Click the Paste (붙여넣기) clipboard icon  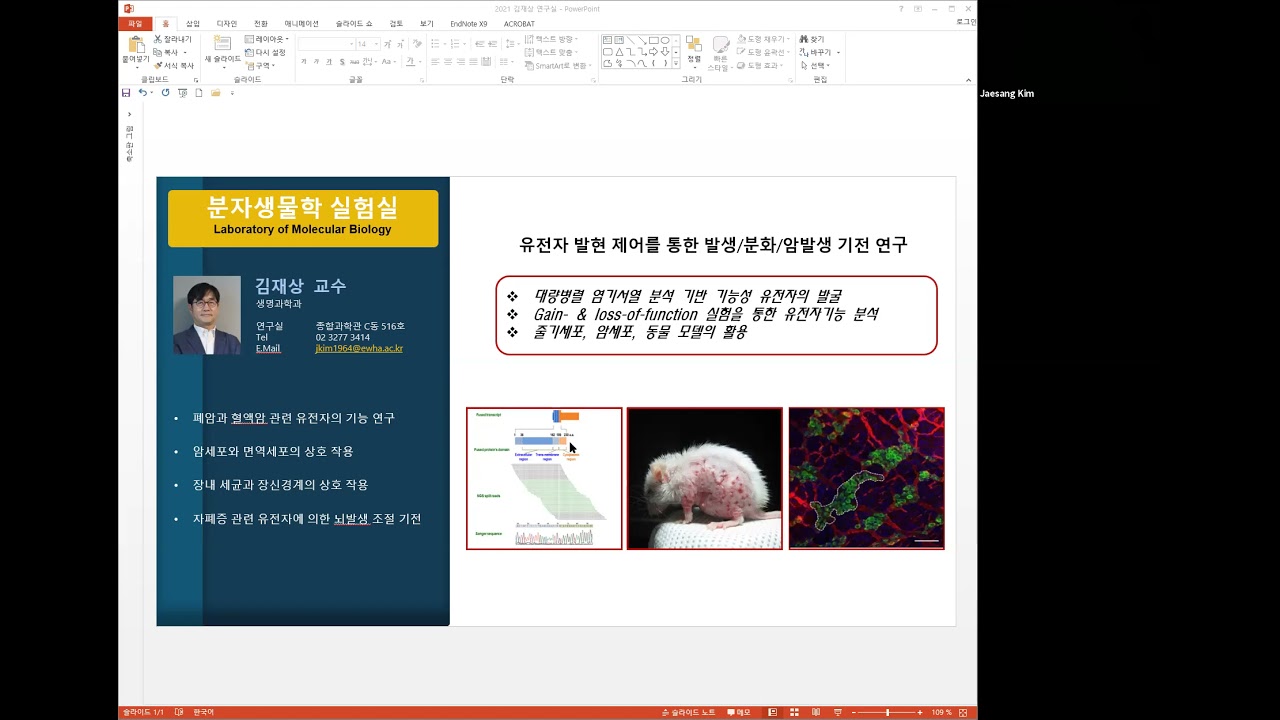click(137, 45)
